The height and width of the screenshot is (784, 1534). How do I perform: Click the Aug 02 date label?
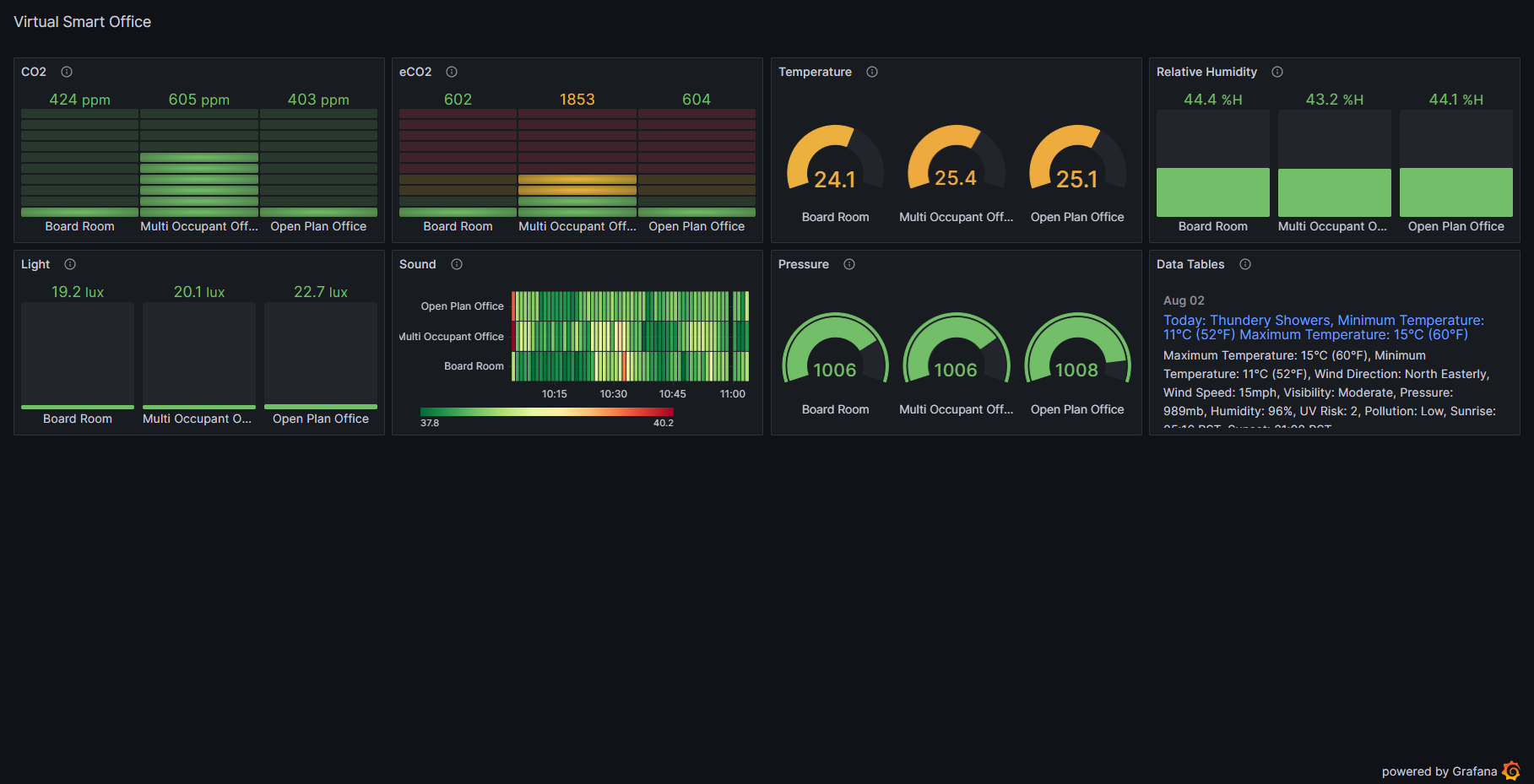[x=1184, y=300]
